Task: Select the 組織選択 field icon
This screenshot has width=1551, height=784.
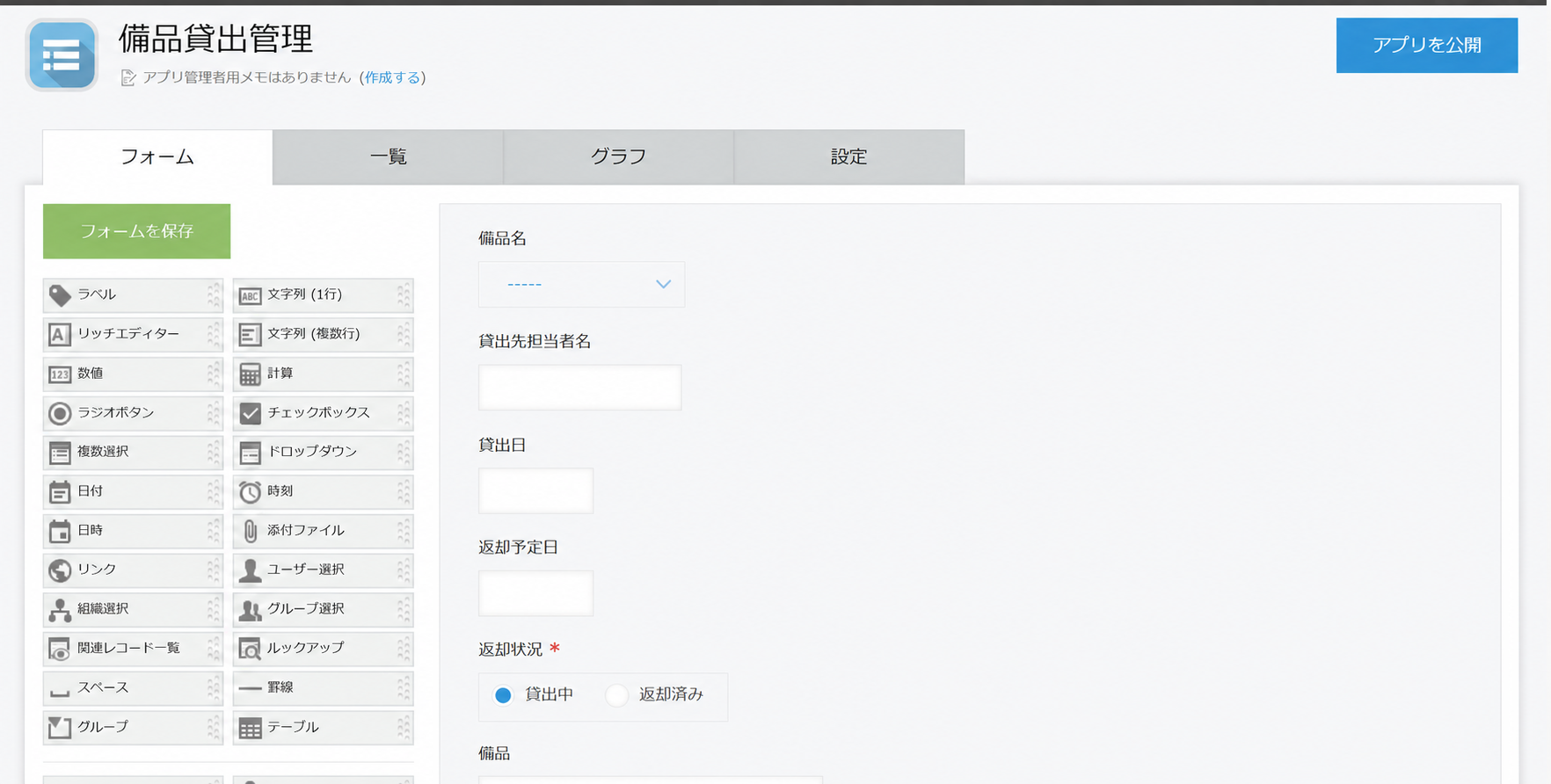Action: pyautogui.click(x=60, y=610)
